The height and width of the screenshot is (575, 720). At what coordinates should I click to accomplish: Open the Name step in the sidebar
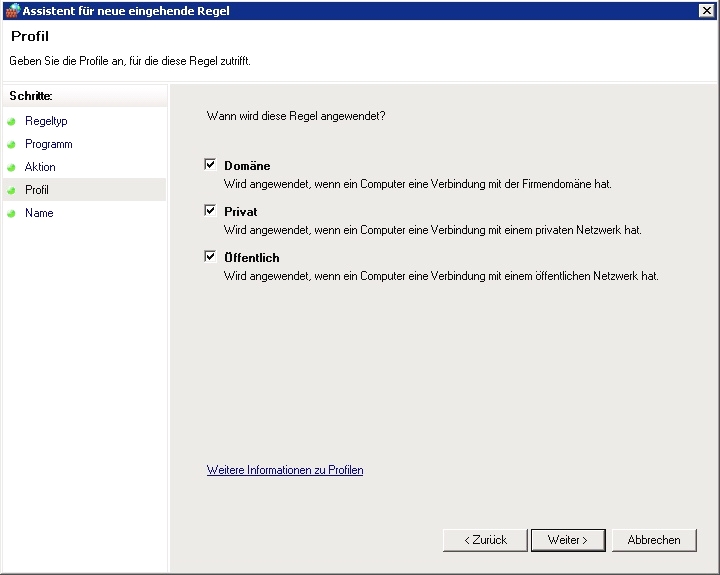click(x=39, y=213)
